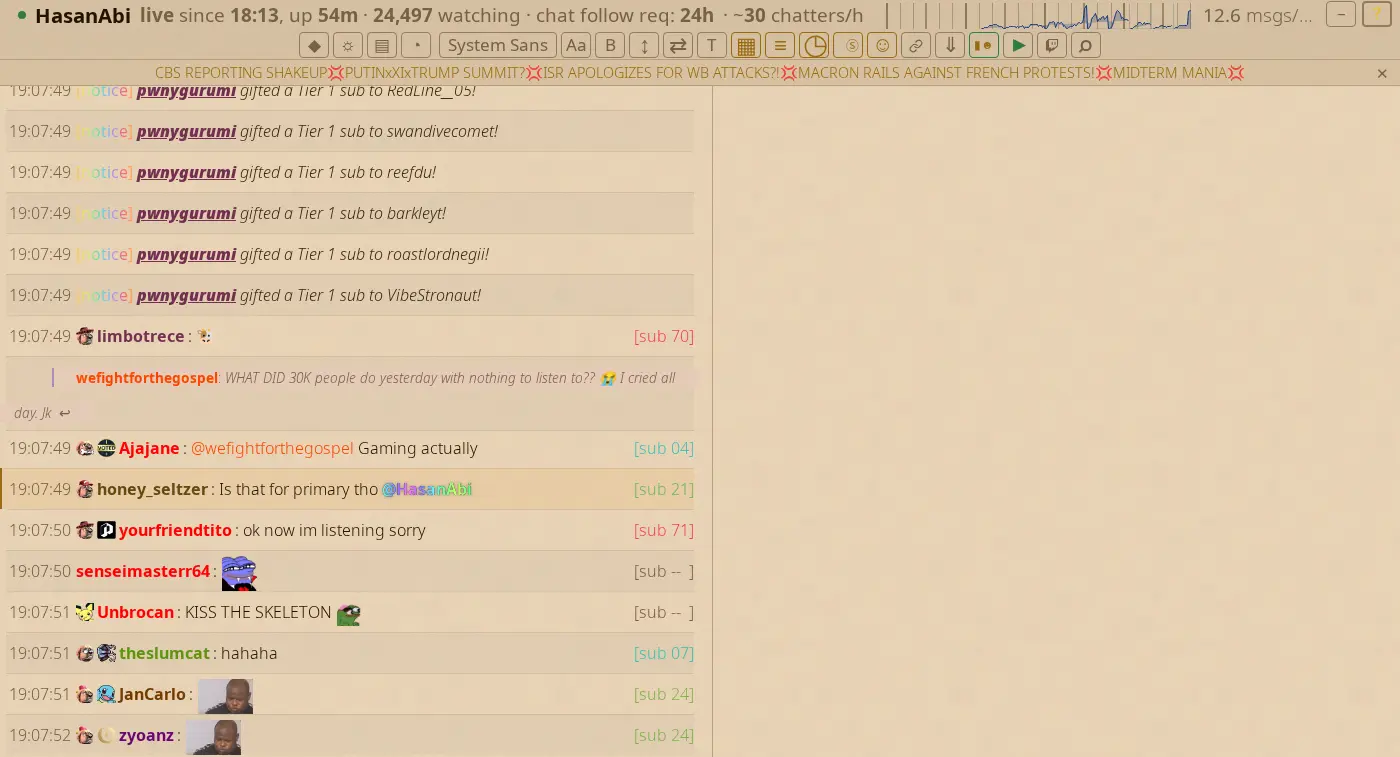
Task: Click the @wefightforthegospel mention in Ajajane's message
Action: [x=272, y=448]
